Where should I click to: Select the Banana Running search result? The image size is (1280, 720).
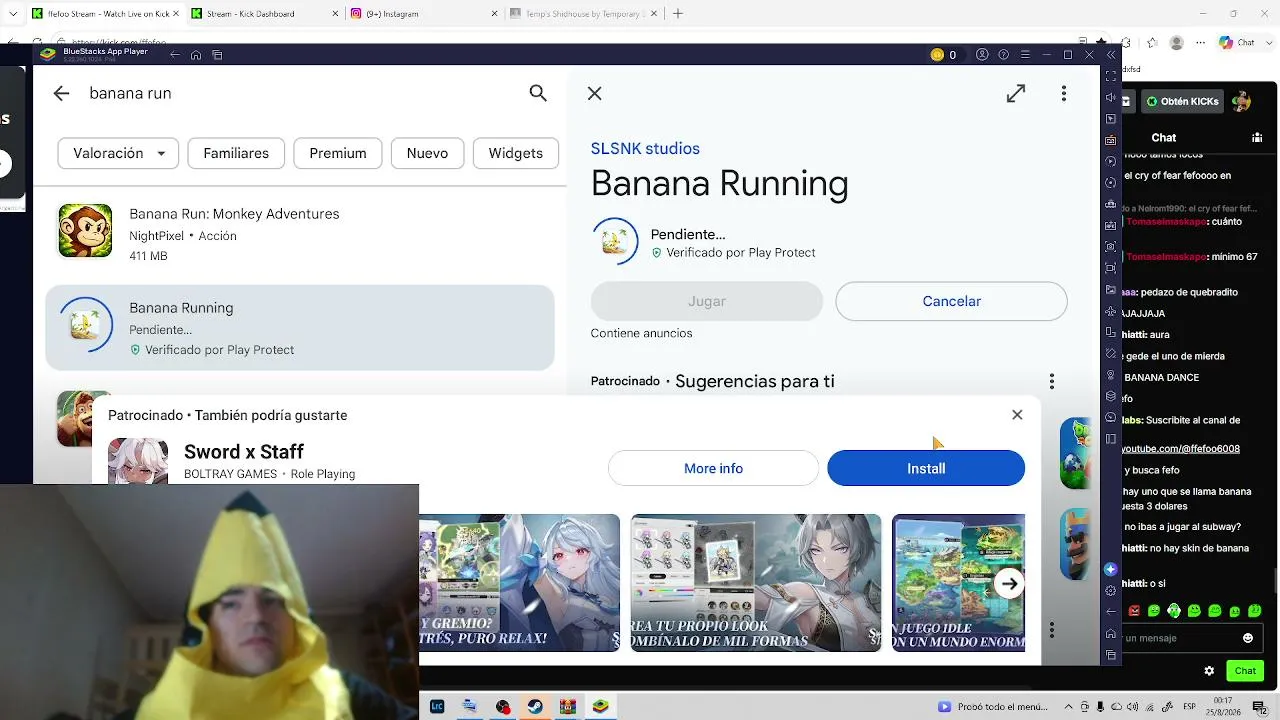[x=300, y=328]
